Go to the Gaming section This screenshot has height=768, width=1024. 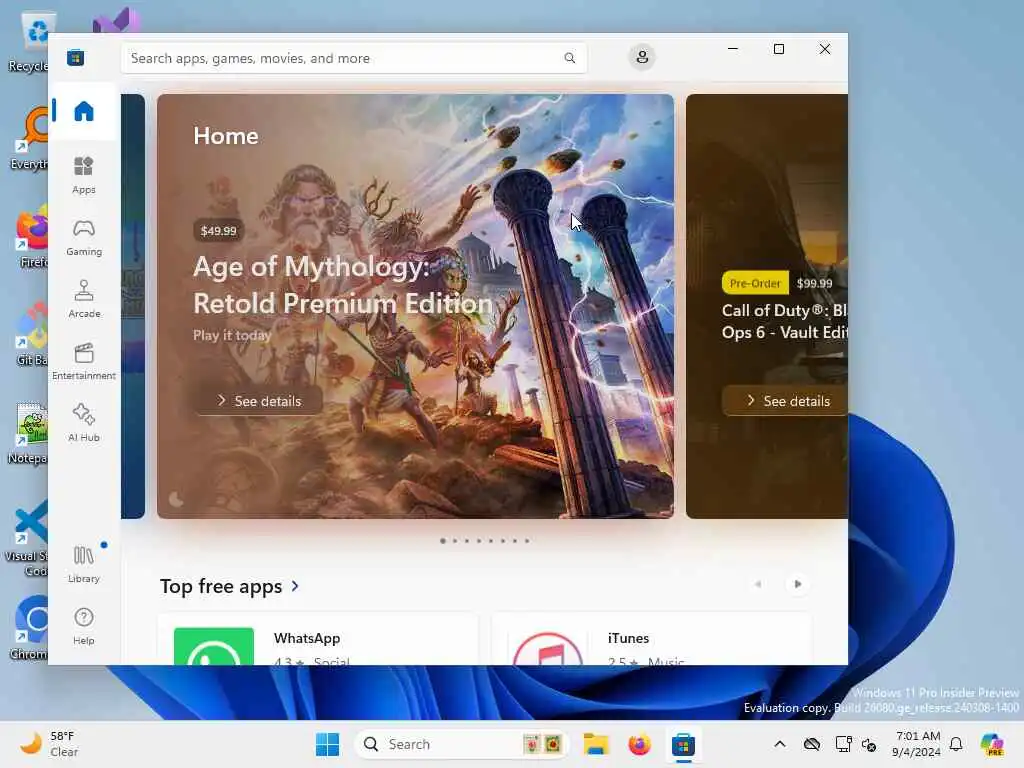point(84,237)
